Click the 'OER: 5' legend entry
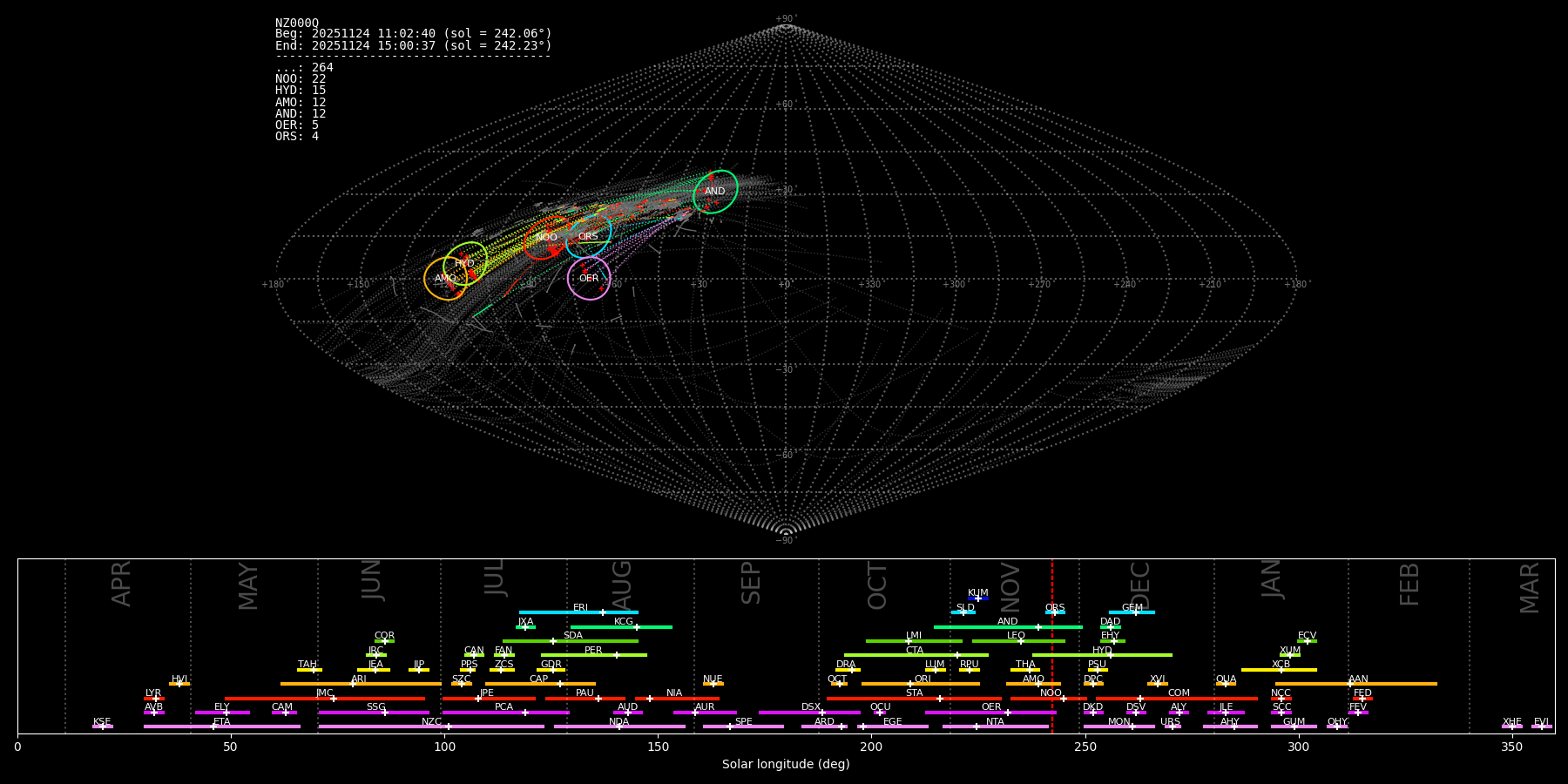1568x784 pixels. click(297, 125)
